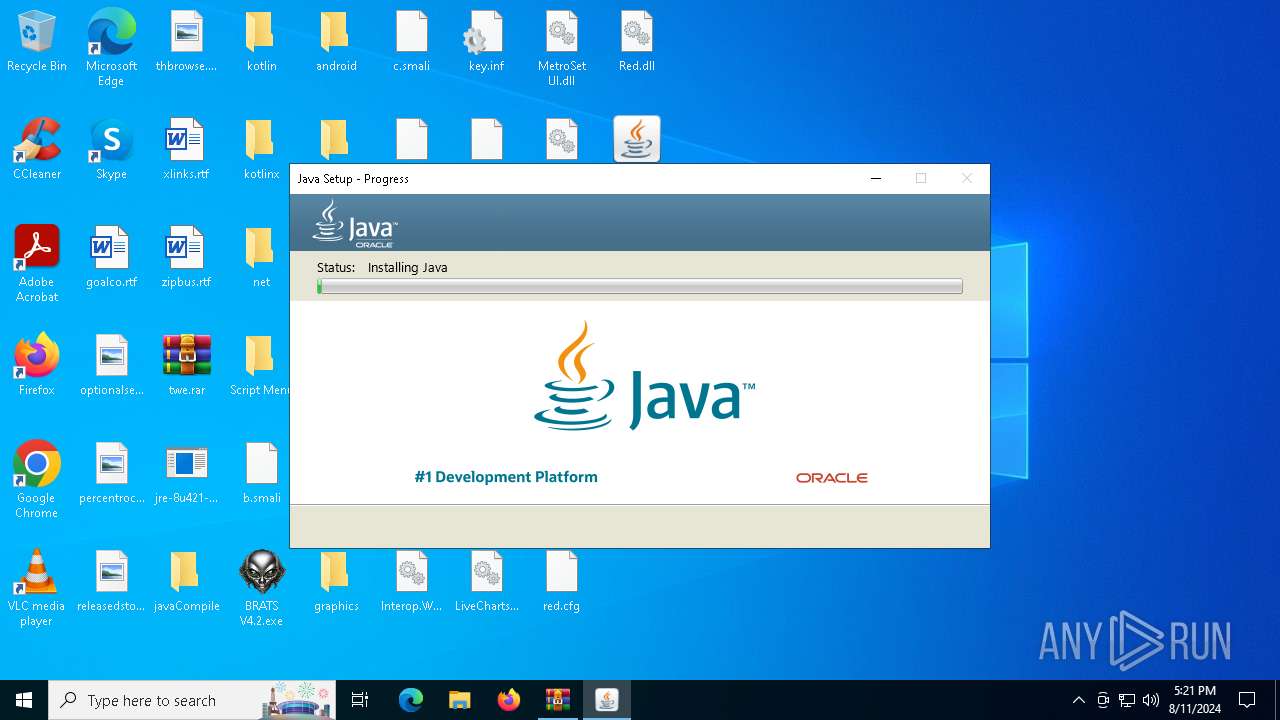Image resolution: width=1280 pixels, height=720 pixels.
Task: Open WinRAR from the taskbar
Action: pyautogui.click(x=558, y=700)
